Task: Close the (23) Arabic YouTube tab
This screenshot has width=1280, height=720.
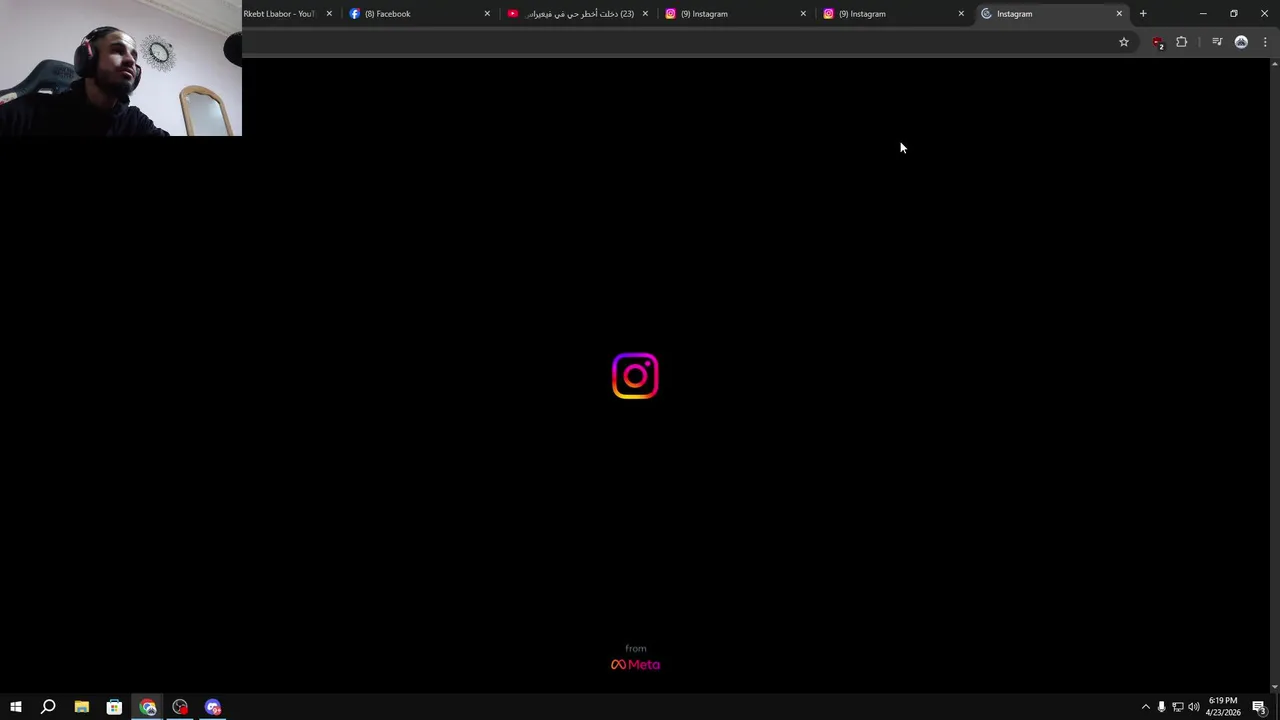Action: coord(645,14)
